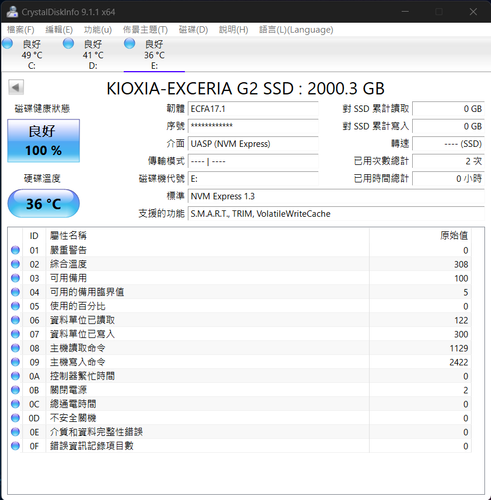This screenshot has width=491, height=500.
Task: Click the masked serial number field
Action: (253, 126)
